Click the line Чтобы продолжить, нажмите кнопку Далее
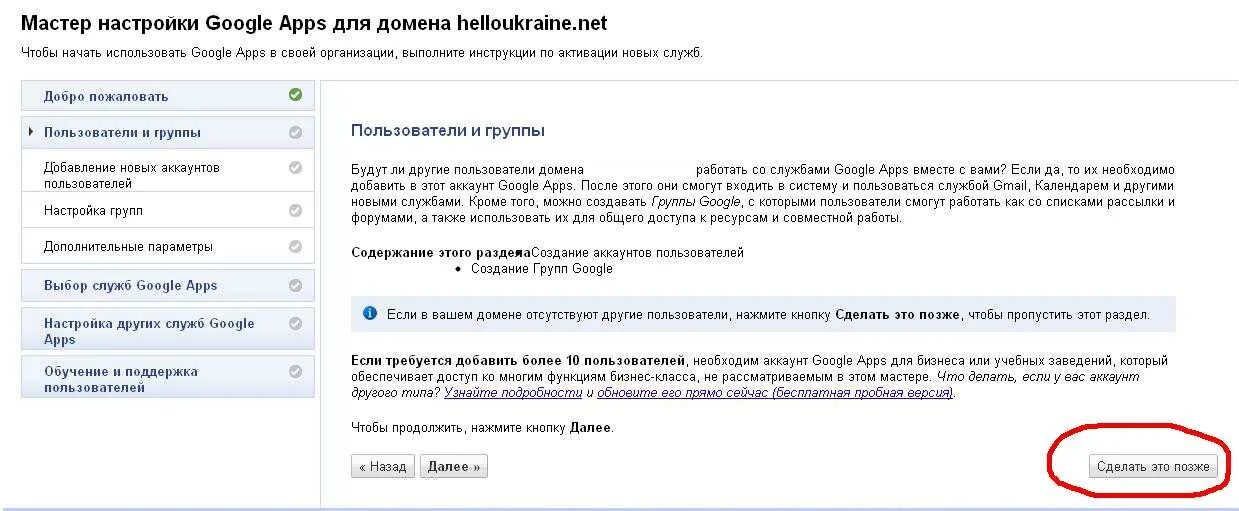Screen dimensions: 1239x511 pos(482,427)
